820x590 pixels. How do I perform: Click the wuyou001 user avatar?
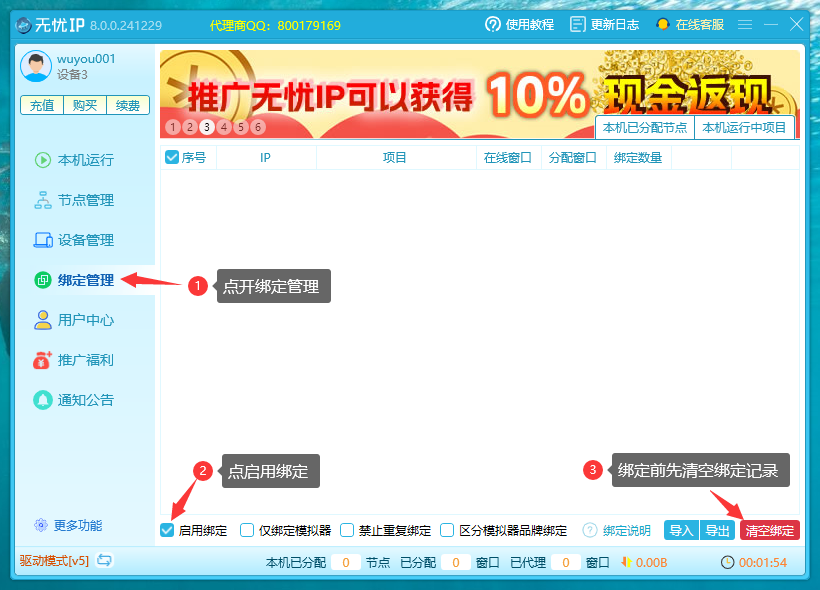tap(36, 66)
